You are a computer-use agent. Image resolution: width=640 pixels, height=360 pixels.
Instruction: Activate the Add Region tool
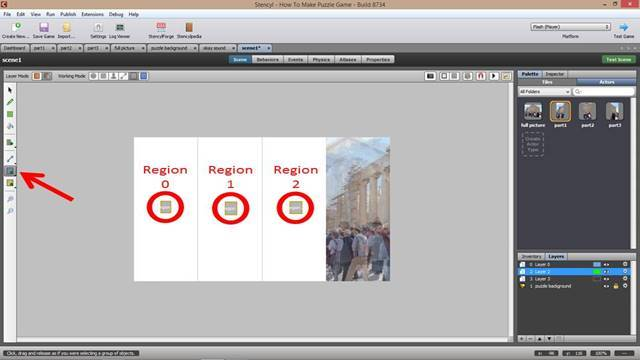[x=10, y=171]
